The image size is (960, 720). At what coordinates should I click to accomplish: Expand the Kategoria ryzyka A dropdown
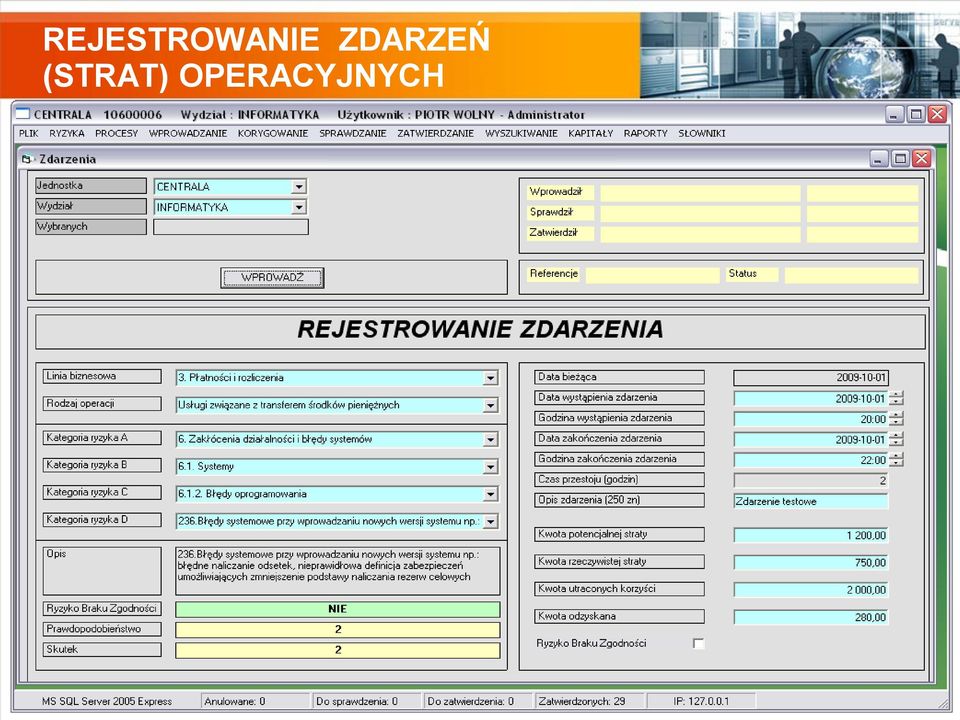click(490, 440)
